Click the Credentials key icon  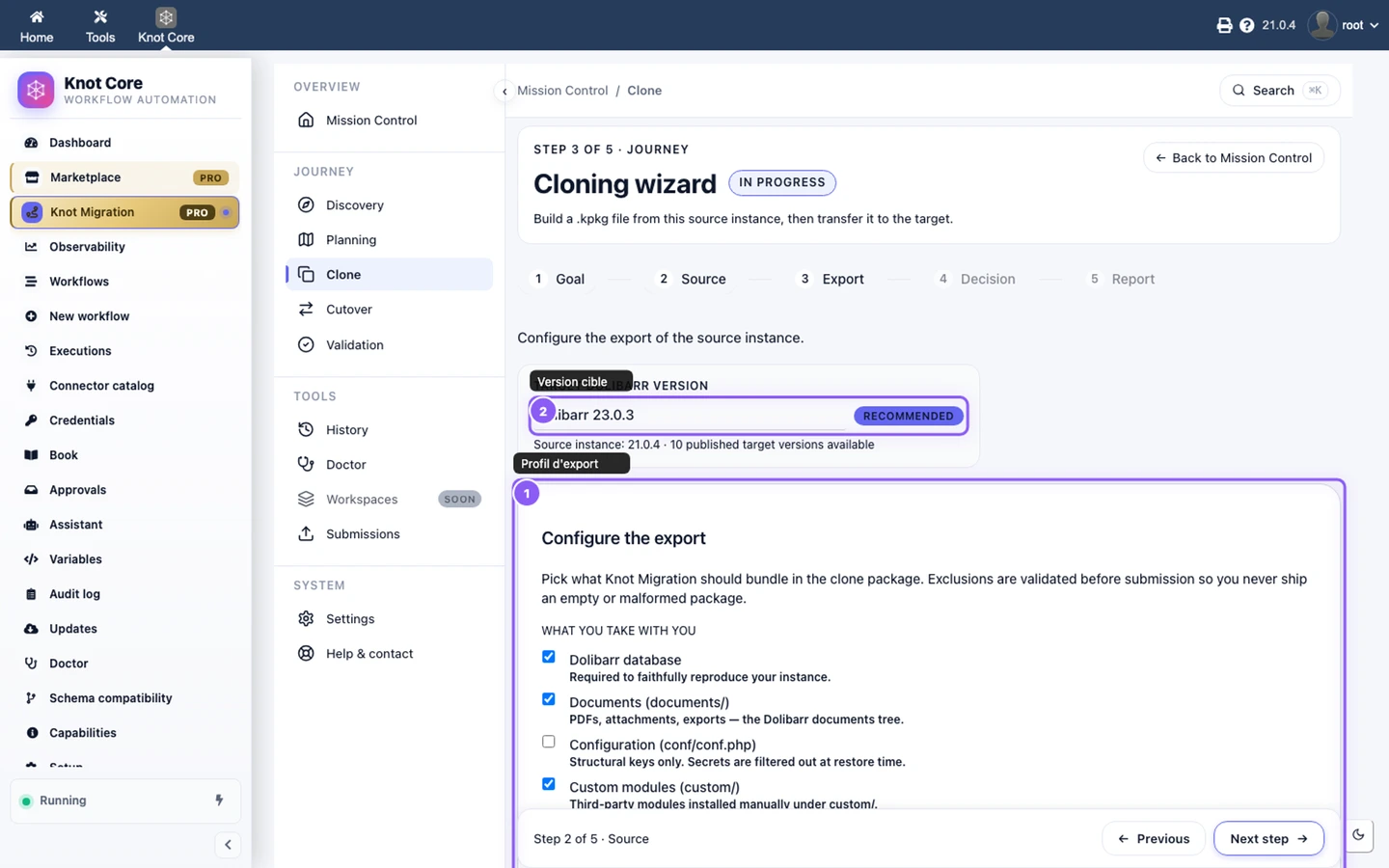tap(31, 420)
